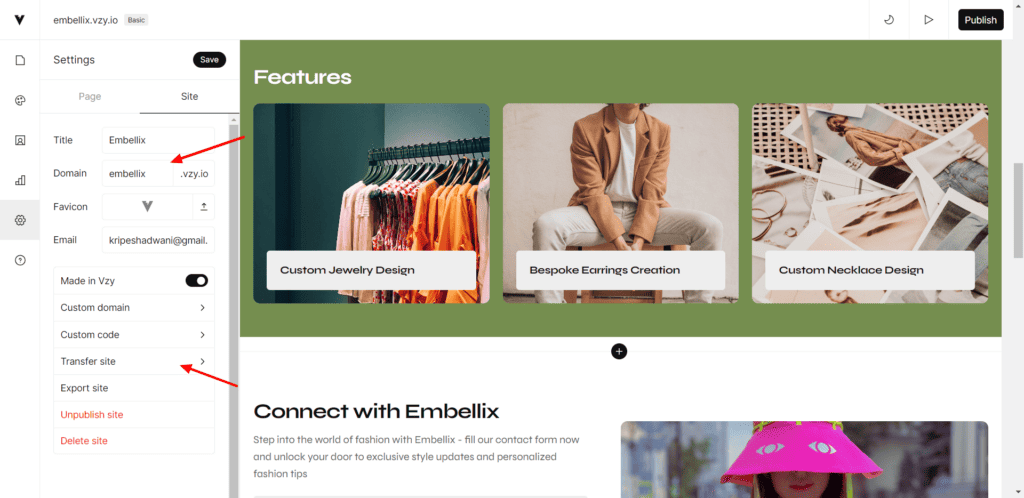Open the help question mark icon
1024x498 pixels.
pyautogui.click(x=20, y=260)
